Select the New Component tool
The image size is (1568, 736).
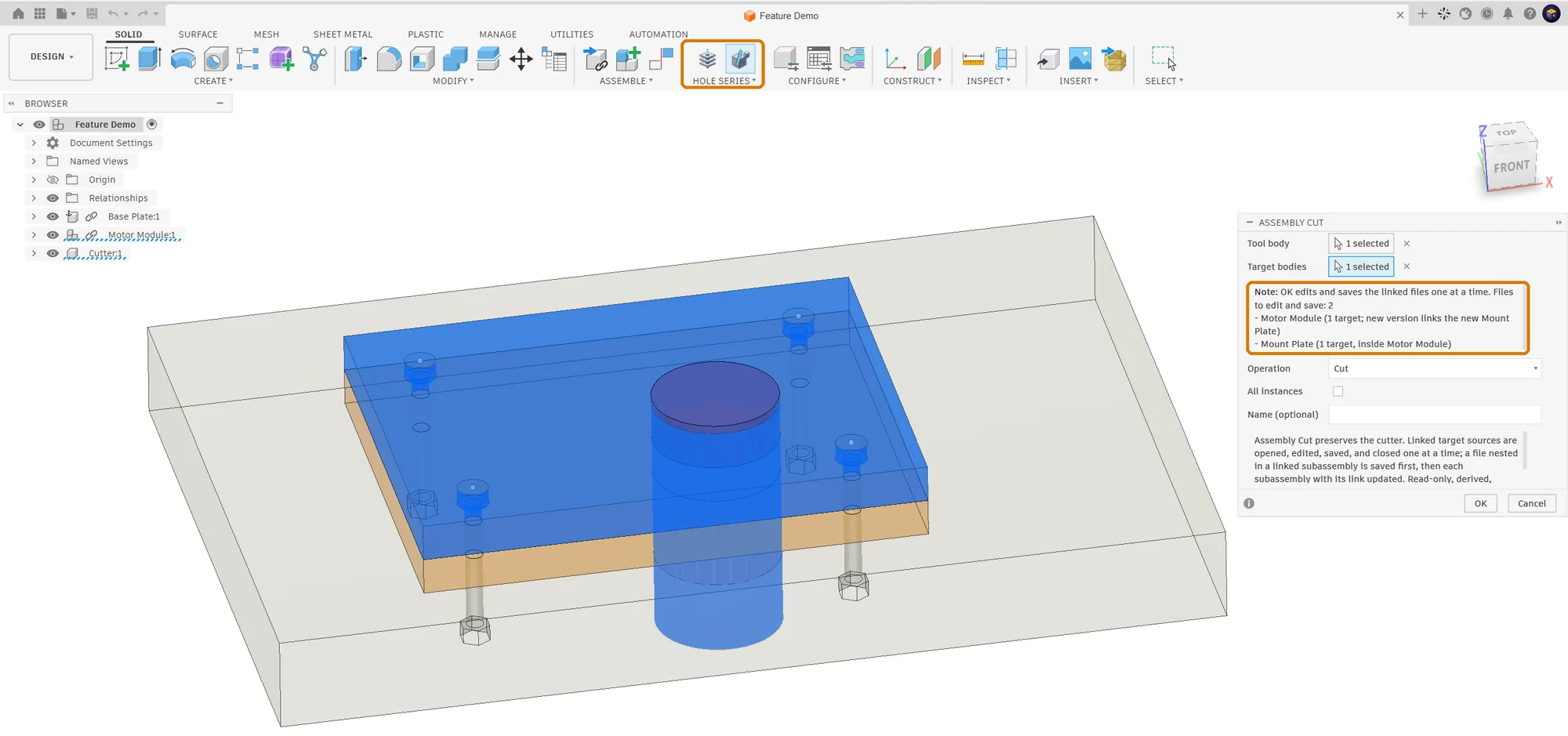(x=629, y=59)
